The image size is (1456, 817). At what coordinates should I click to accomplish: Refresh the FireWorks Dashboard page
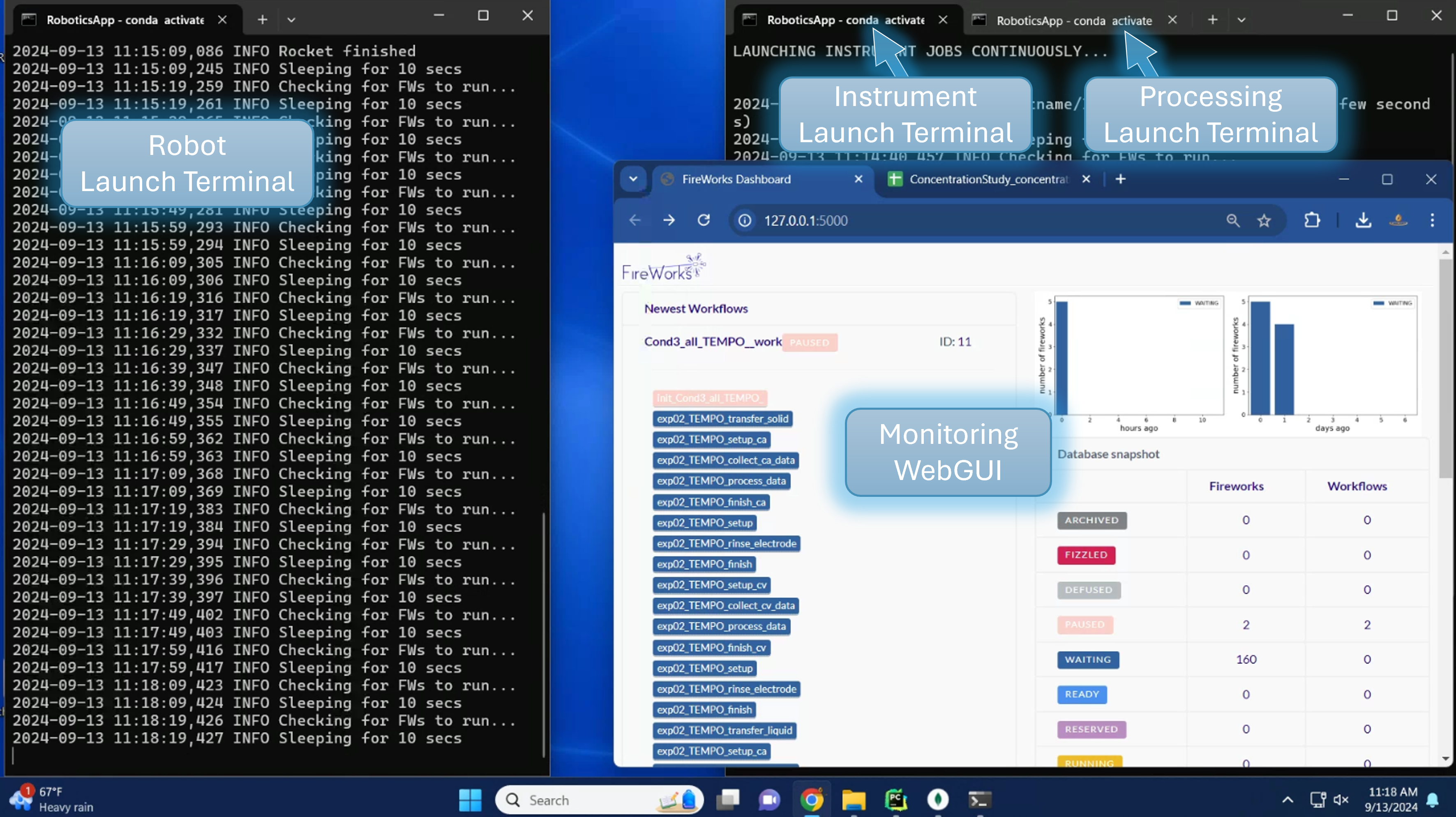pyautogui.click(x=704, y=221)
